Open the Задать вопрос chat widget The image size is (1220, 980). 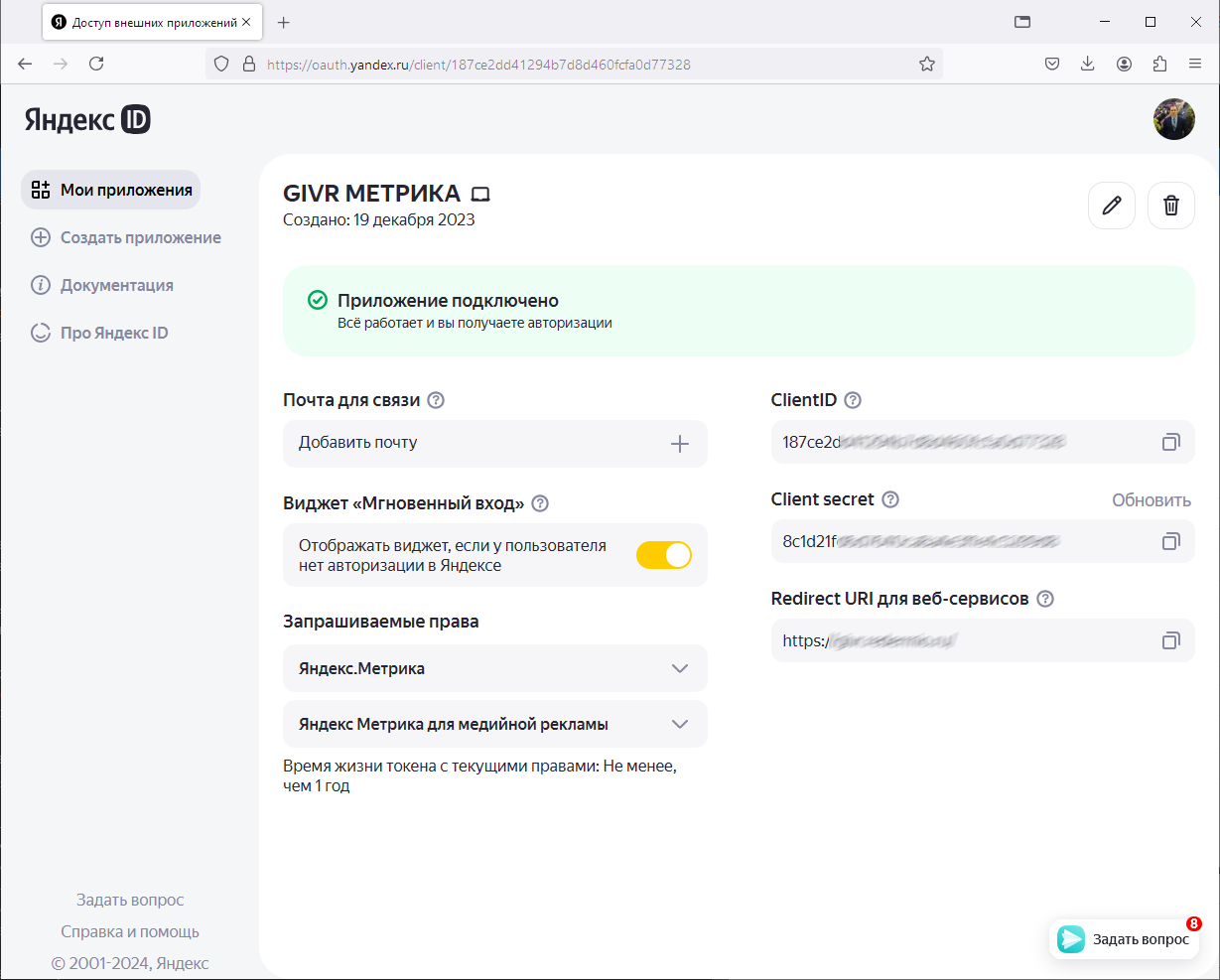[x=1125, y=939]
